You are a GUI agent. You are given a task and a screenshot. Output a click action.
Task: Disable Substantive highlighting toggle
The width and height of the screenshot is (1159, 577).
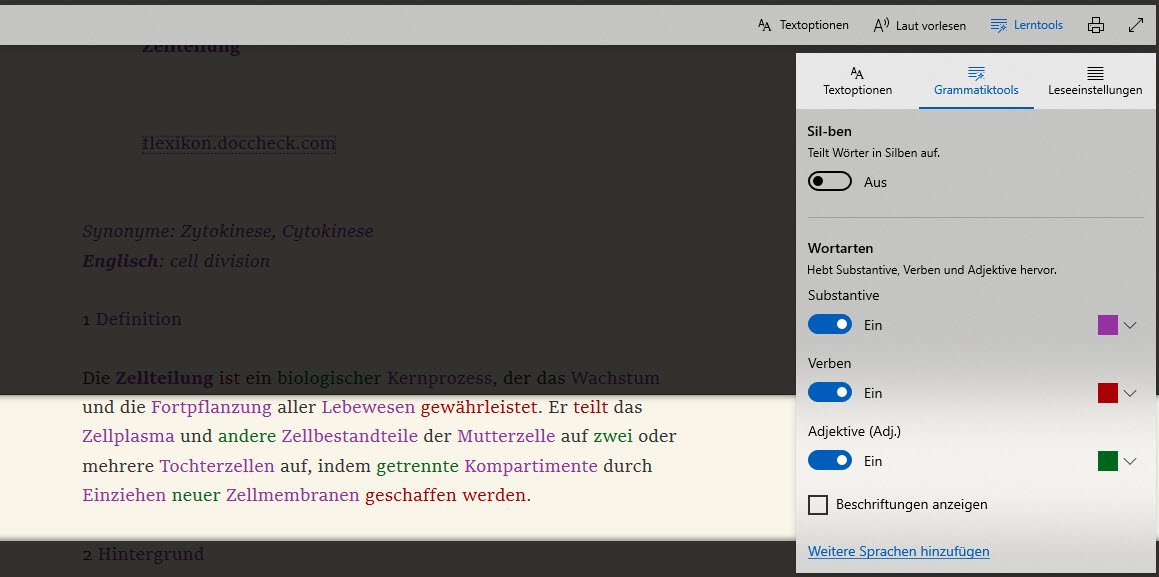point(829,325)
